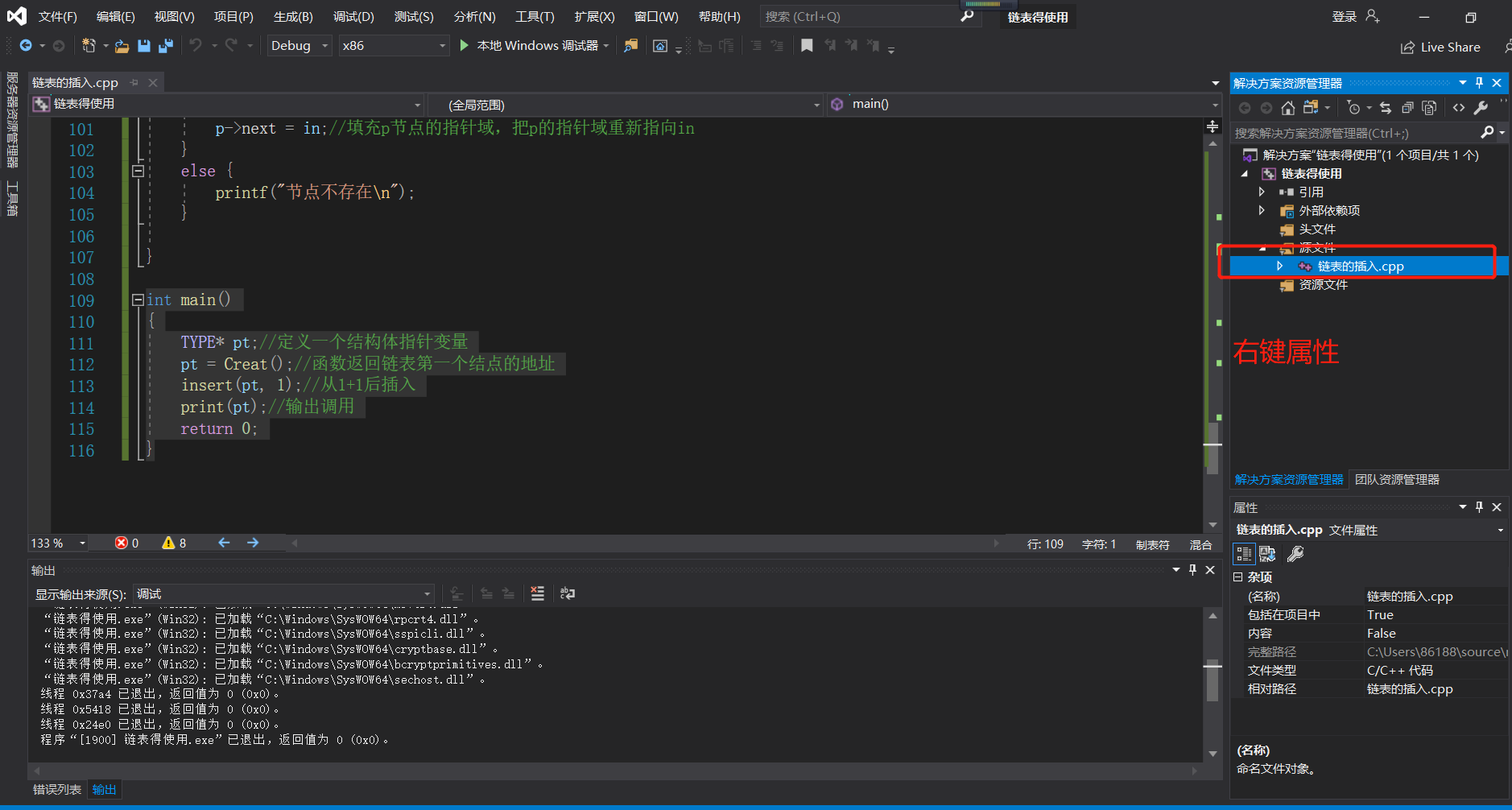This screenshot has width=1512, height=810.
Task: Open the 调试(D) menu
Action: [x=354, y=17]
